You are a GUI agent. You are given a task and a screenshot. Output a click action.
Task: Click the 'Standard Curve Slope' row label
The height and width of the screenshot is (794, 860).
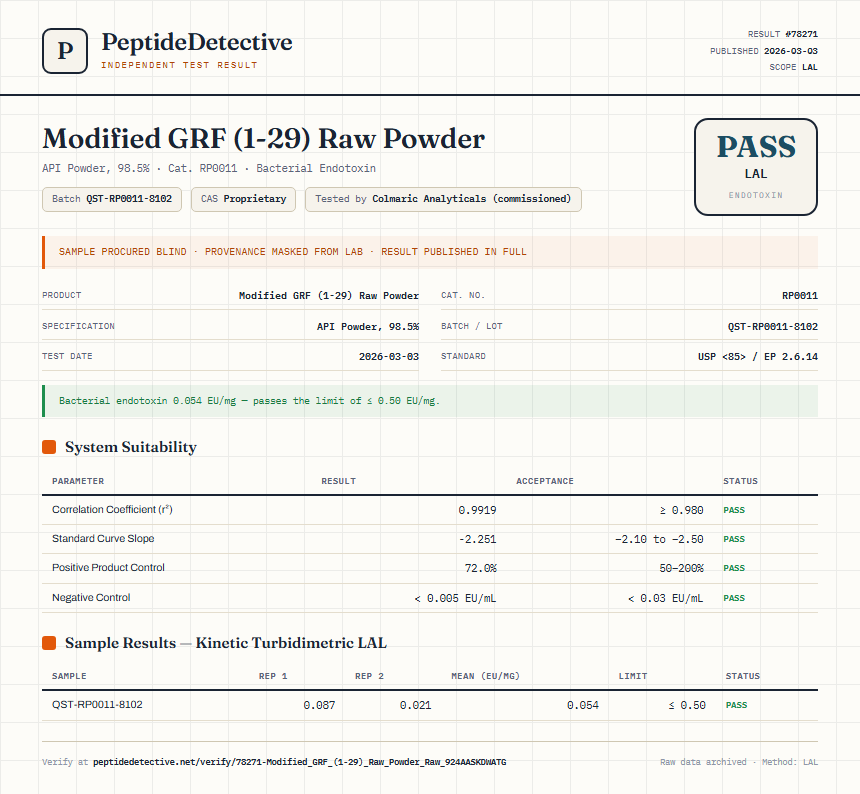[103, 538]
